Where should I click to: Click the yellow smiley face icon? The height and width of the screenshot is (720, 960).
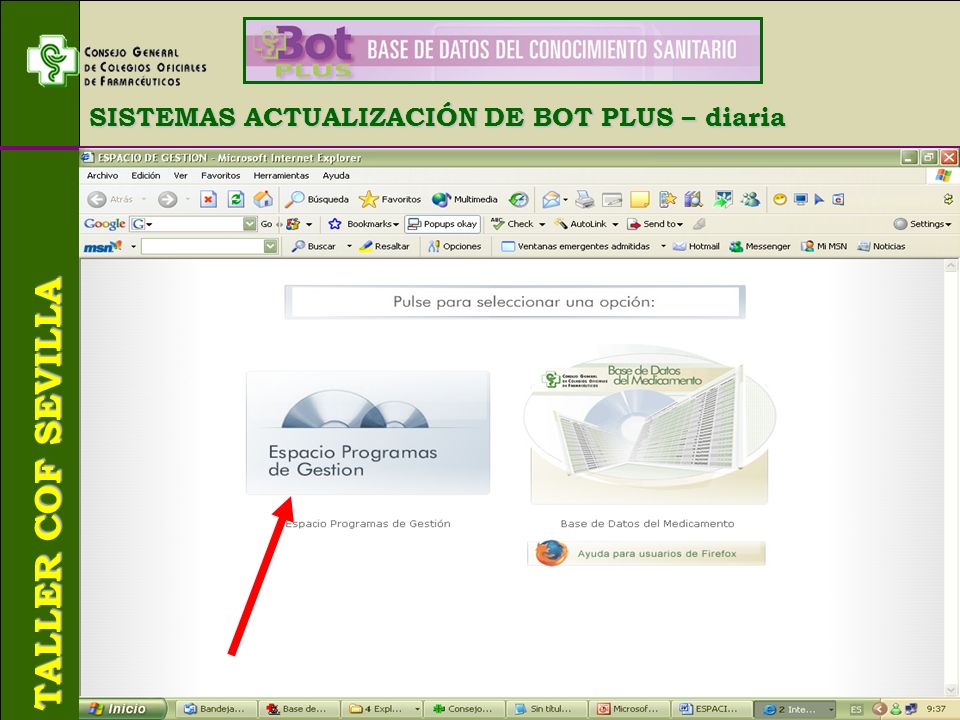(779, 200)
